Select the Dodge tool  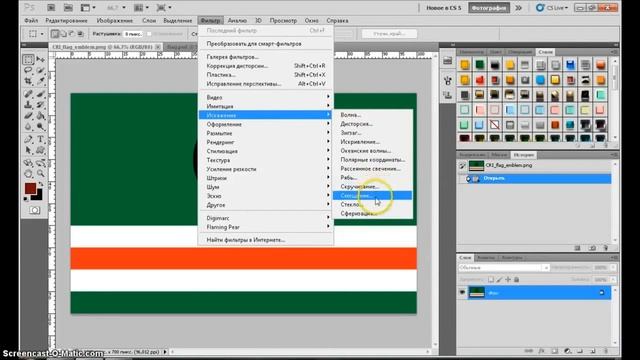(40, 127)
